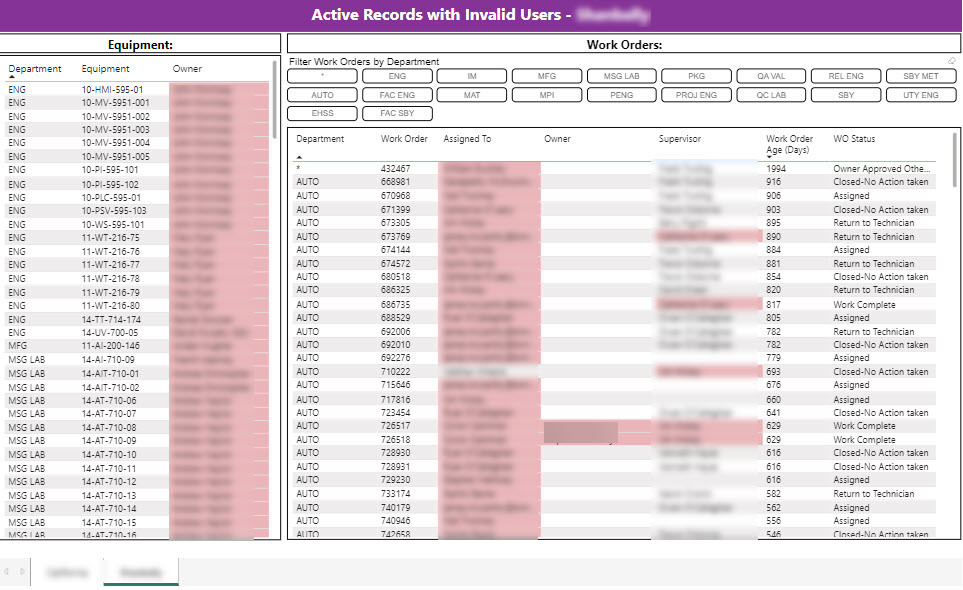Click sort arrow under Work Orders Department header

[299, 157]
